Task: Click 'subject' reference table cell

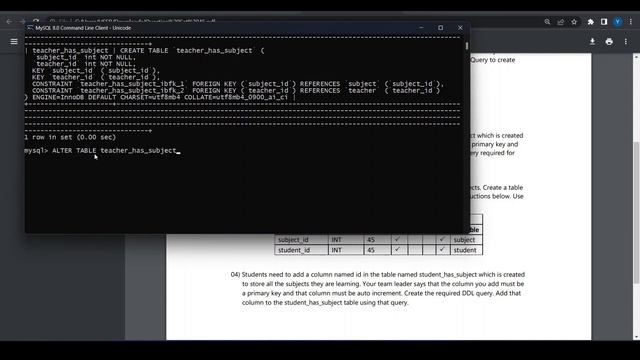Action: (466, 240)
